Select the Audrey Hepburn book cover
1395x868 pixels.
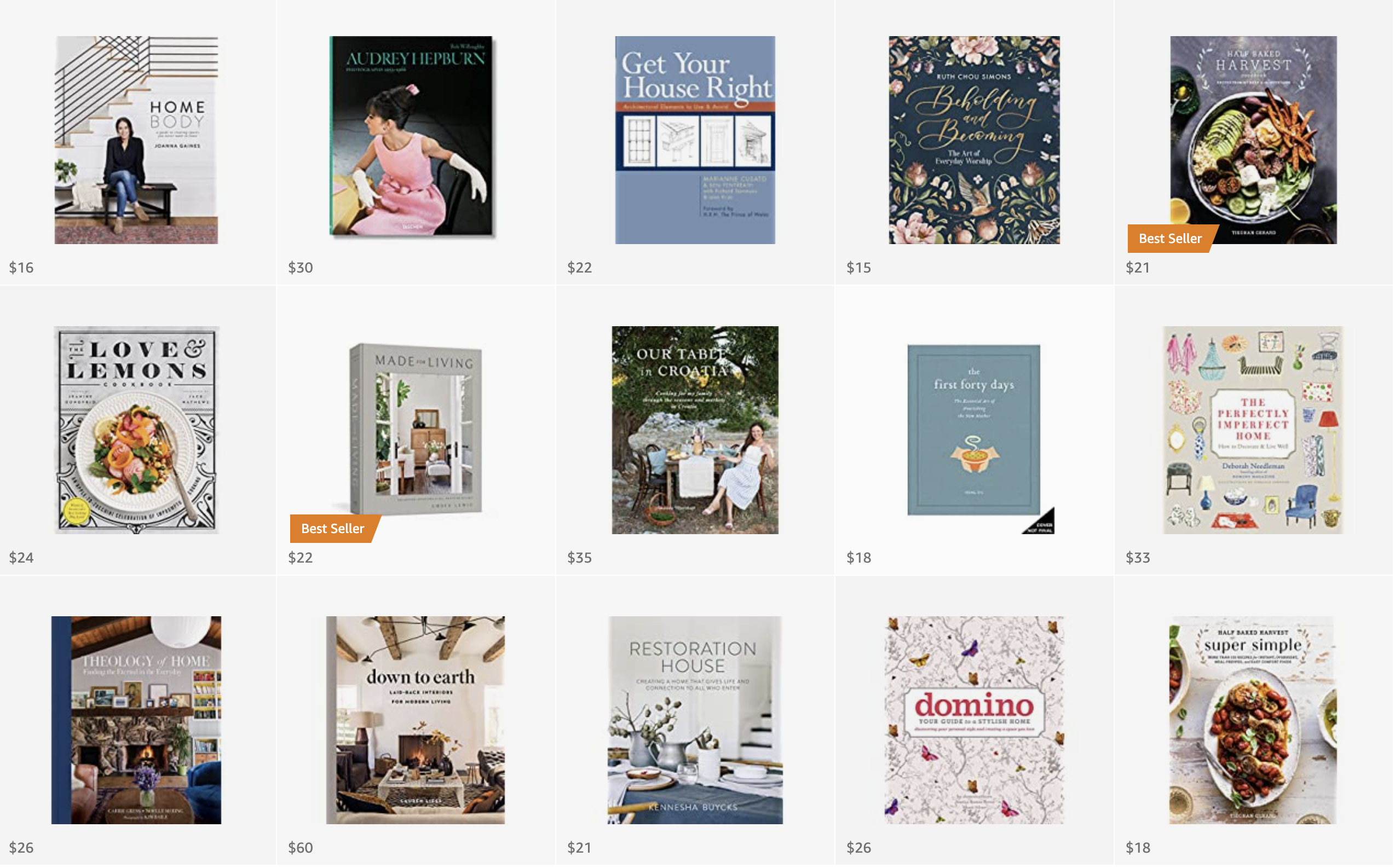point(412,137)
